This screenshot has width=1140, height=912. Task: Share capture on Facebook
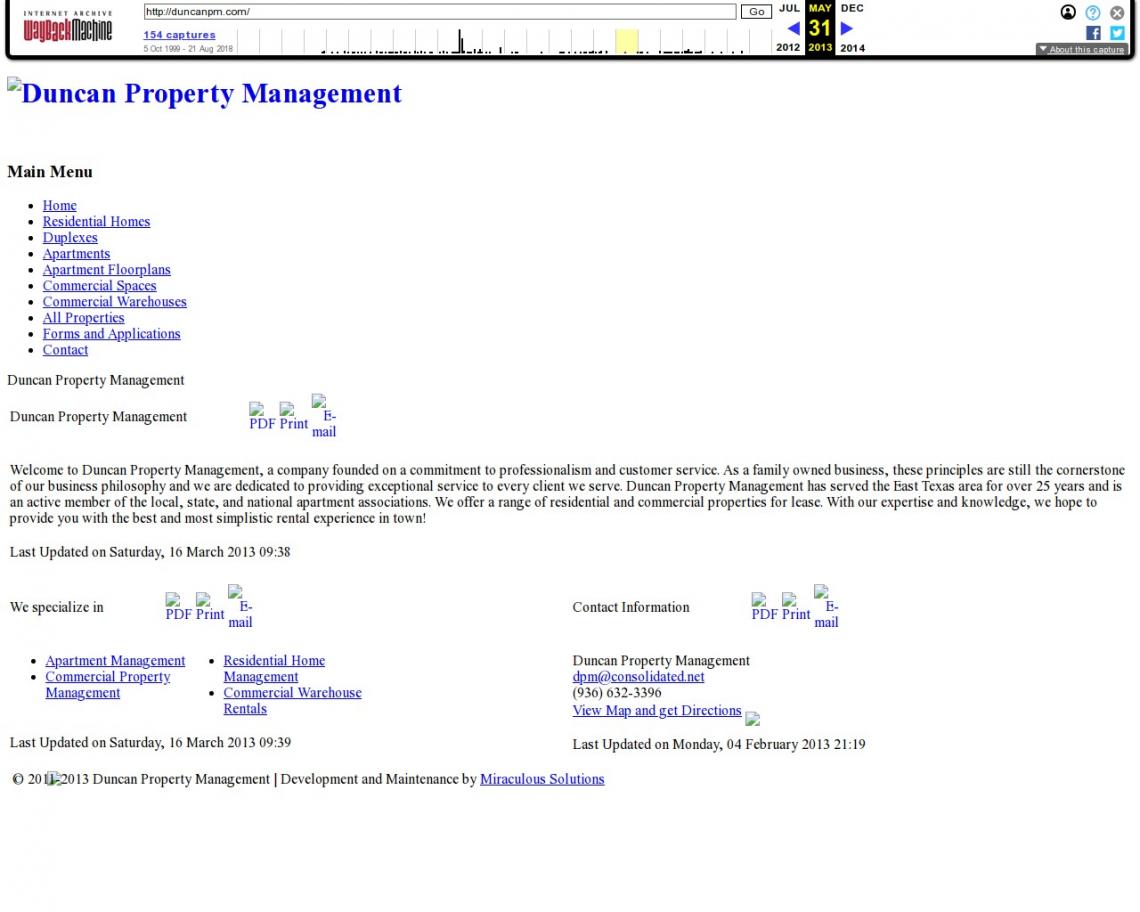tap(1093, 33)
